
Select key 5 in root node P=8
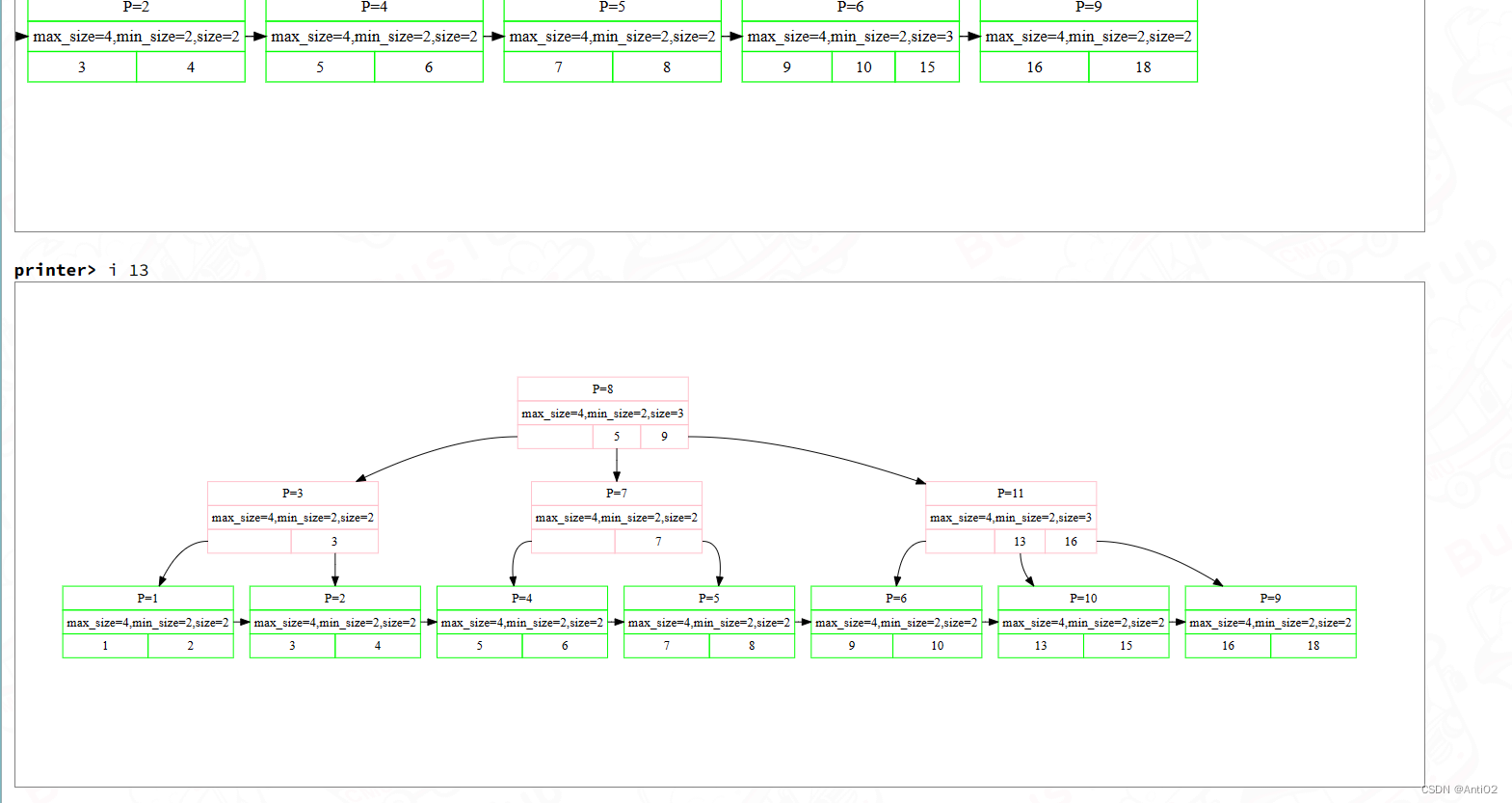click(x=617, y=437)
